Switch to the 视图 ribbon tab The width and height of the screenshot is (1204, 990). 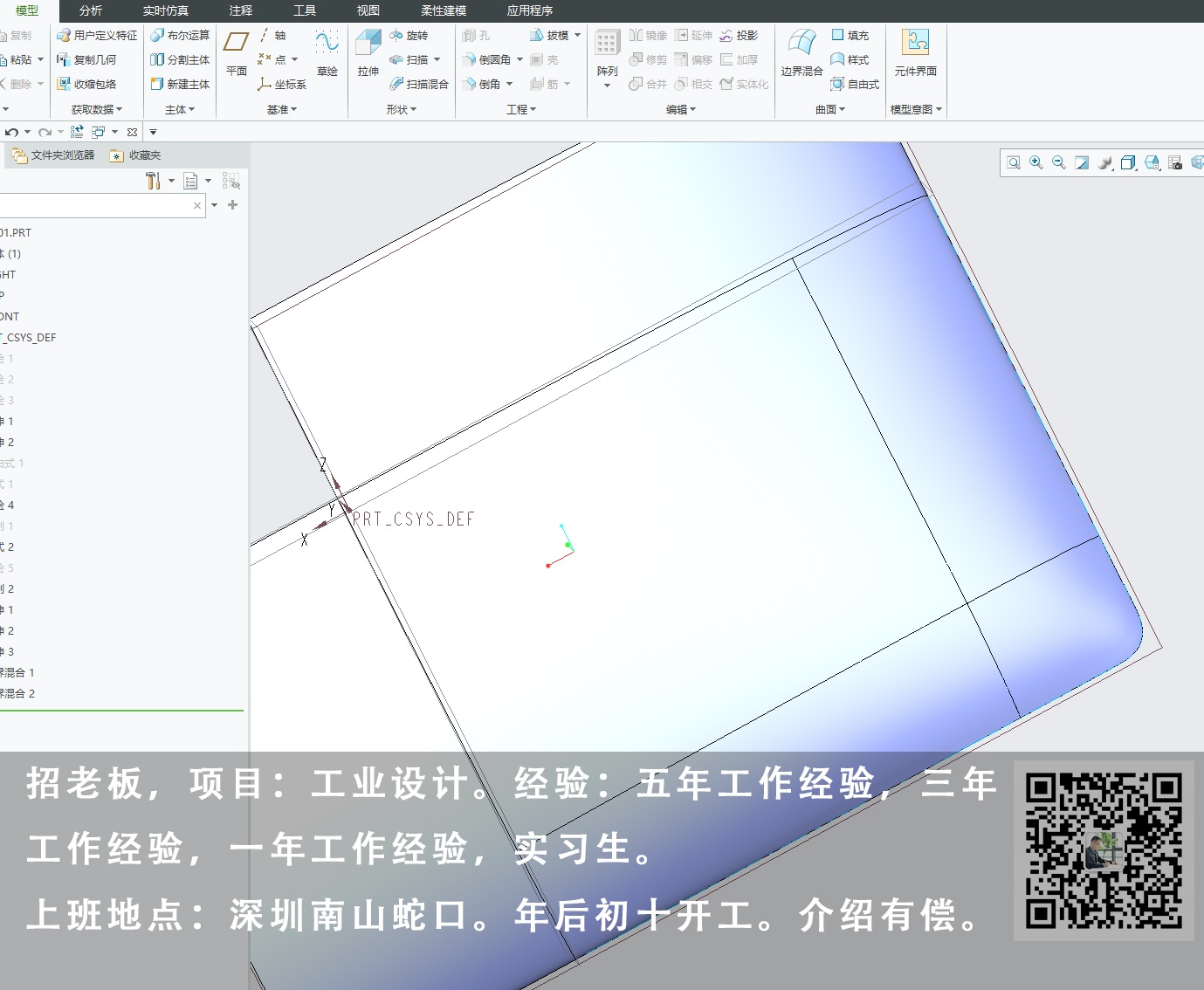pos(368,11)
